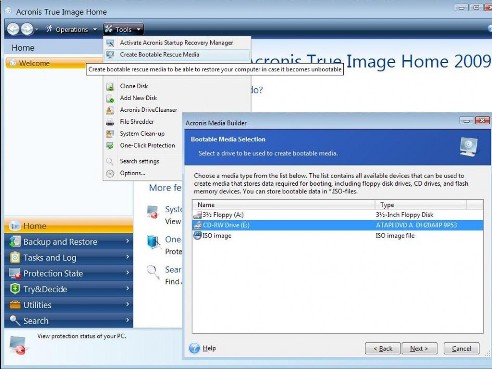Viewport: 492px width, 369px height.
Task: Click the ISO image disc icon
Action: (x=197, y=235)
